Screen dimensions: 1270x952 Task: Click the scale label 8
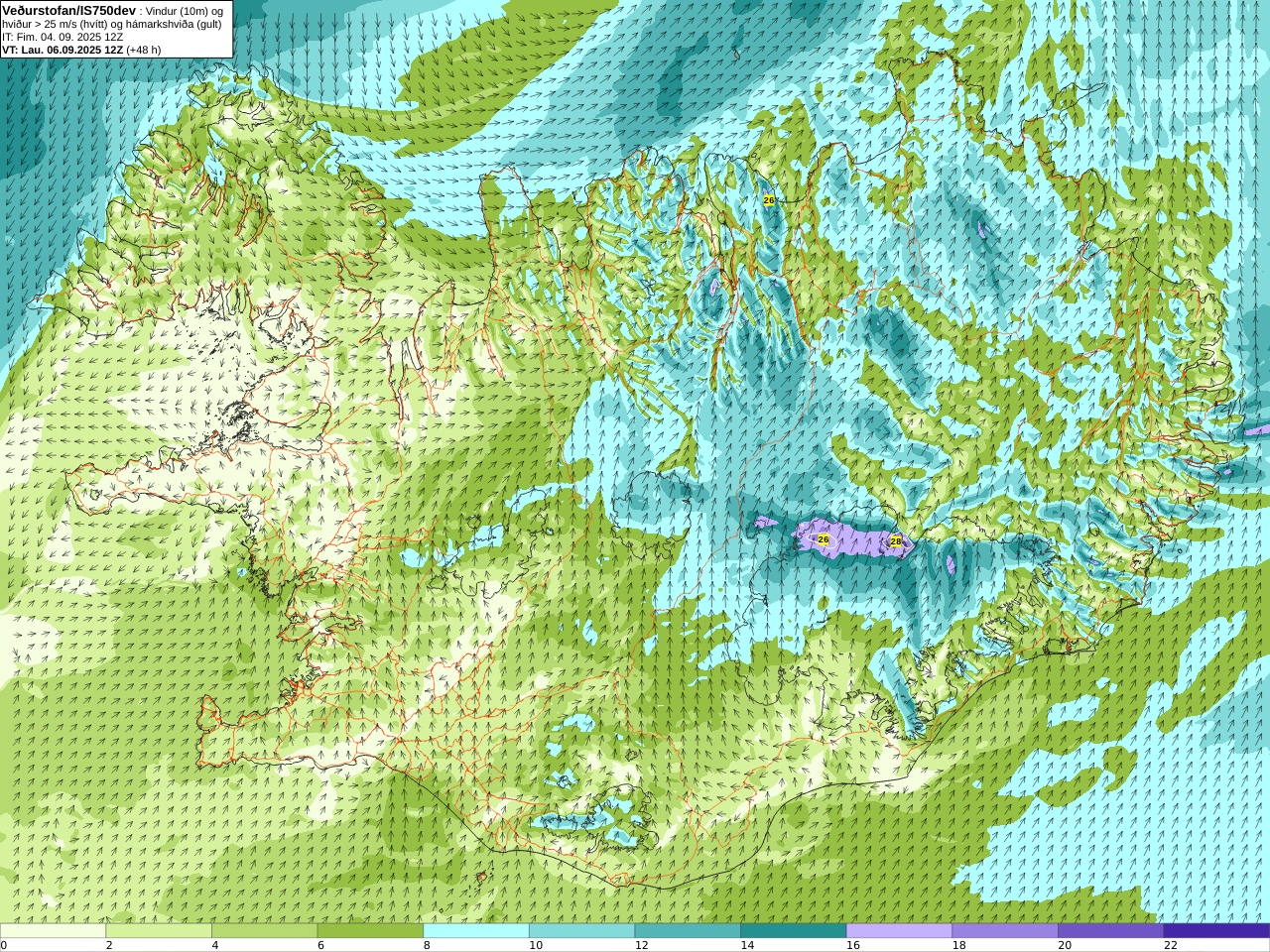(427, 945)
